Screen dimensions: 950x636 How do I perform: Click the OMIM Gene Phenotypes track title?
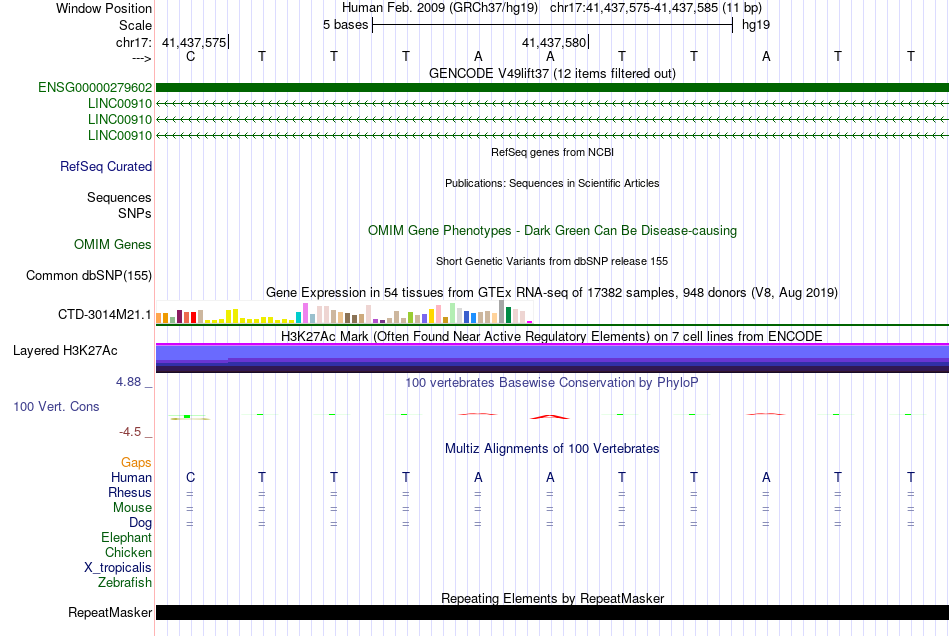(x=552, y=231)
